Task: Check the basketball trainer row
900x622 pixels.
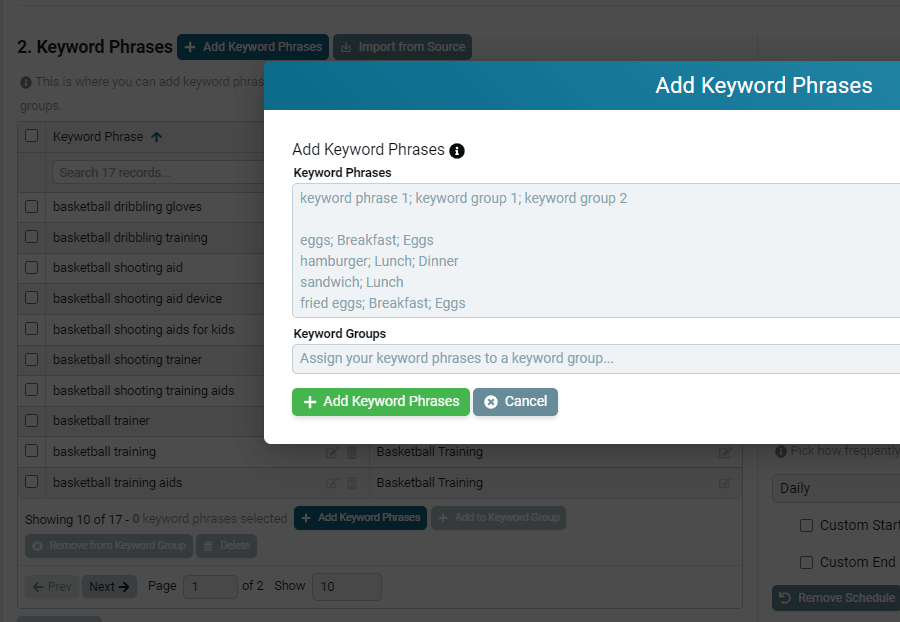Action: pyautogui.click(x=32, y=421)
